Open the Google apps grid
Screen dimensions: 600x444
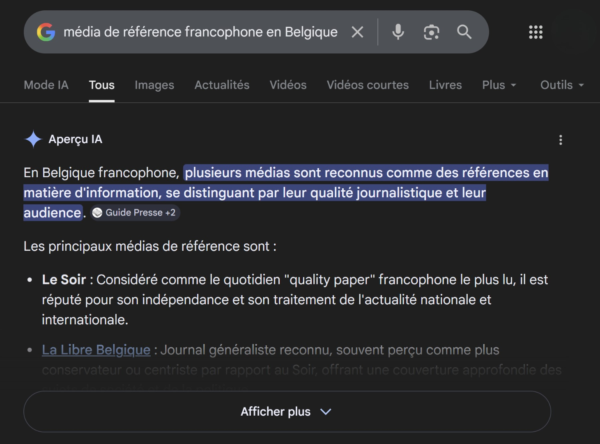tap(535, 32)
